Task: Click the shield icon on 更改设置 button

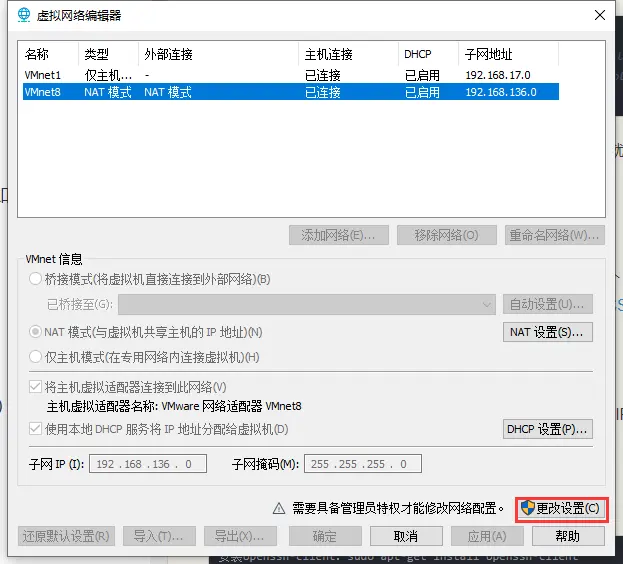Action: pyautogui.click(x=527, y=508)
